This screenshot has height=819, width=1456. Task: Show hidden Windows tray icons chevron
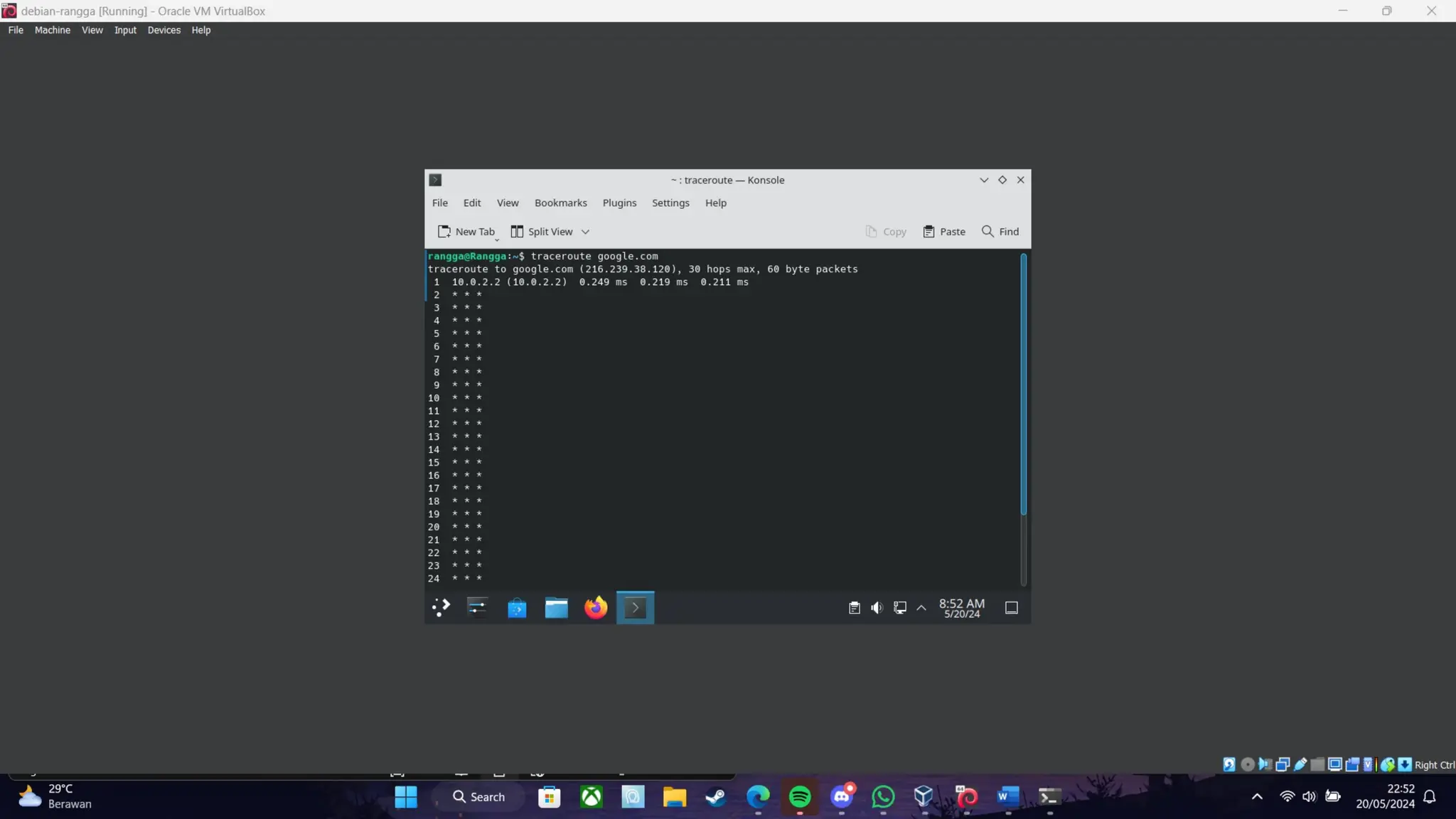point(1257,797)
